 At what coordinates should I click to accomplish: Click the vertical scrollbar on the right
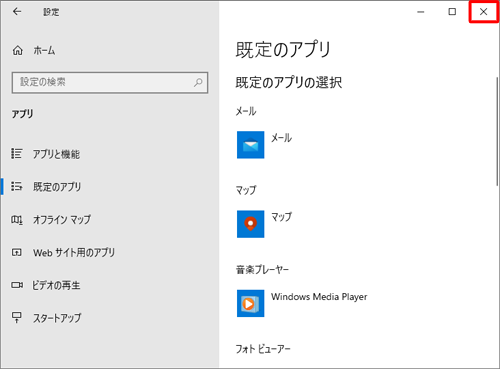click(x=497, y=131)
